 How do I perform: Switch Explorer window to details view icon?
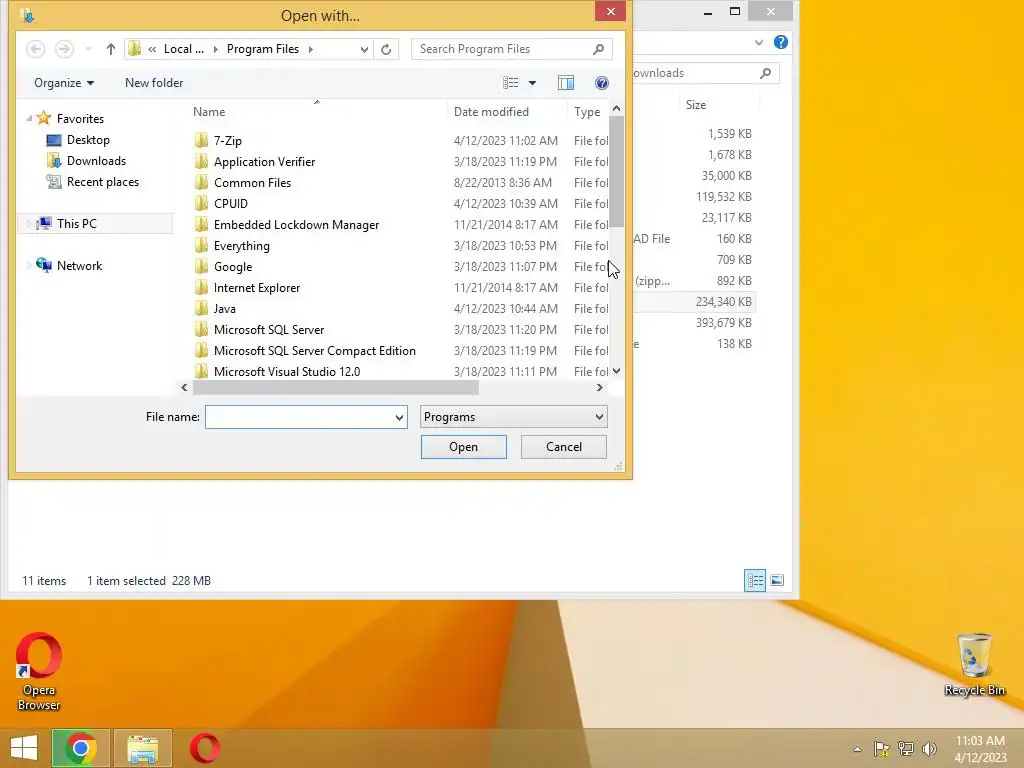click(755, 581)
